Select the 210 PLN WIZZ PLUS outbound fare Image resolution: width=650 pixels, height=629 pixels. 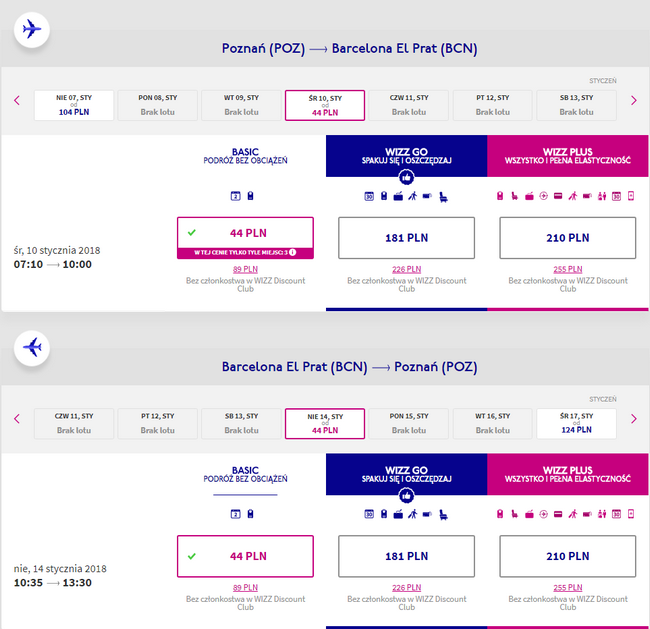coord(567,238)
